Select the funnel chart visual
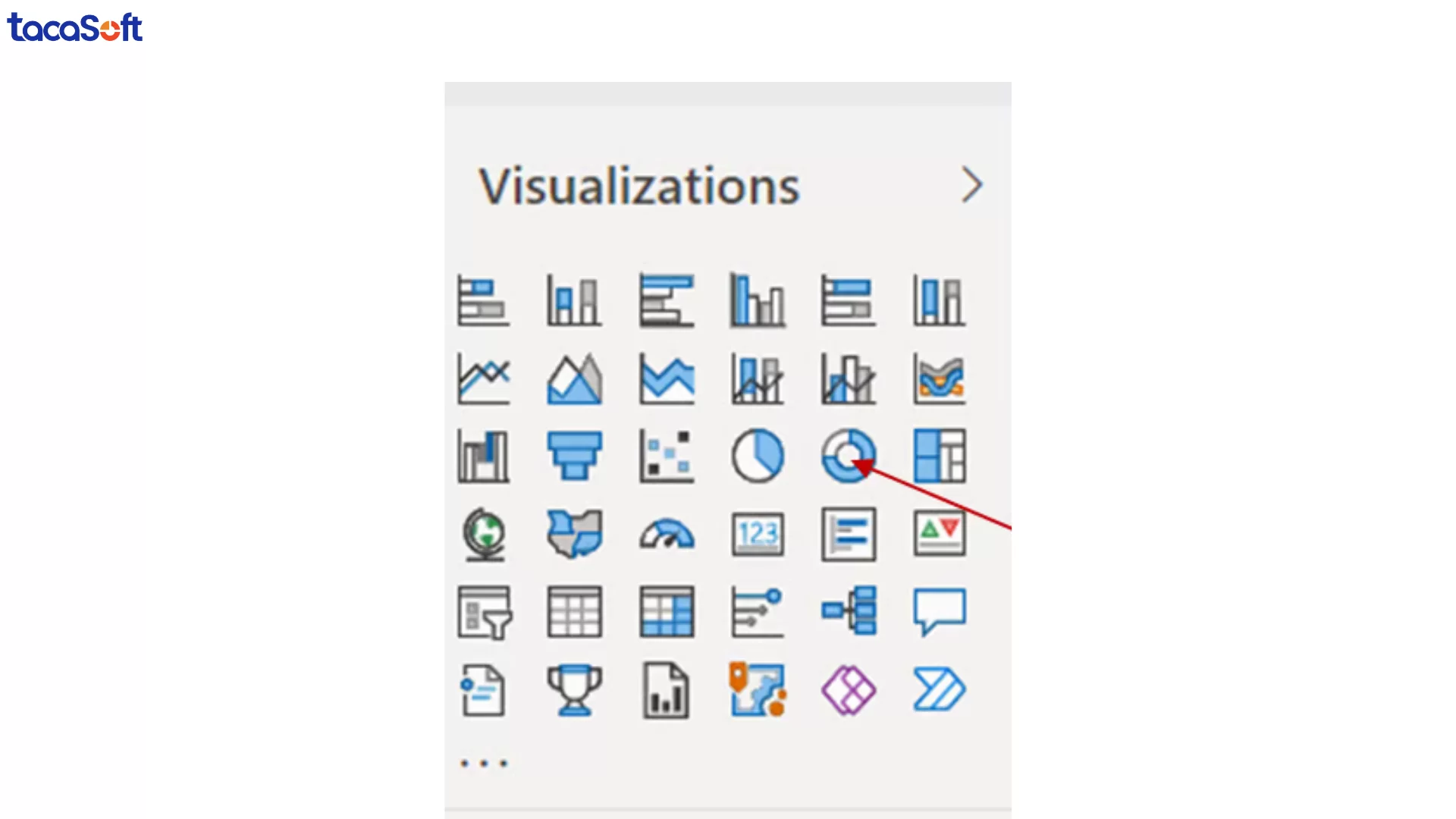The image size is (1456, 819). click(x=574, y=456)
